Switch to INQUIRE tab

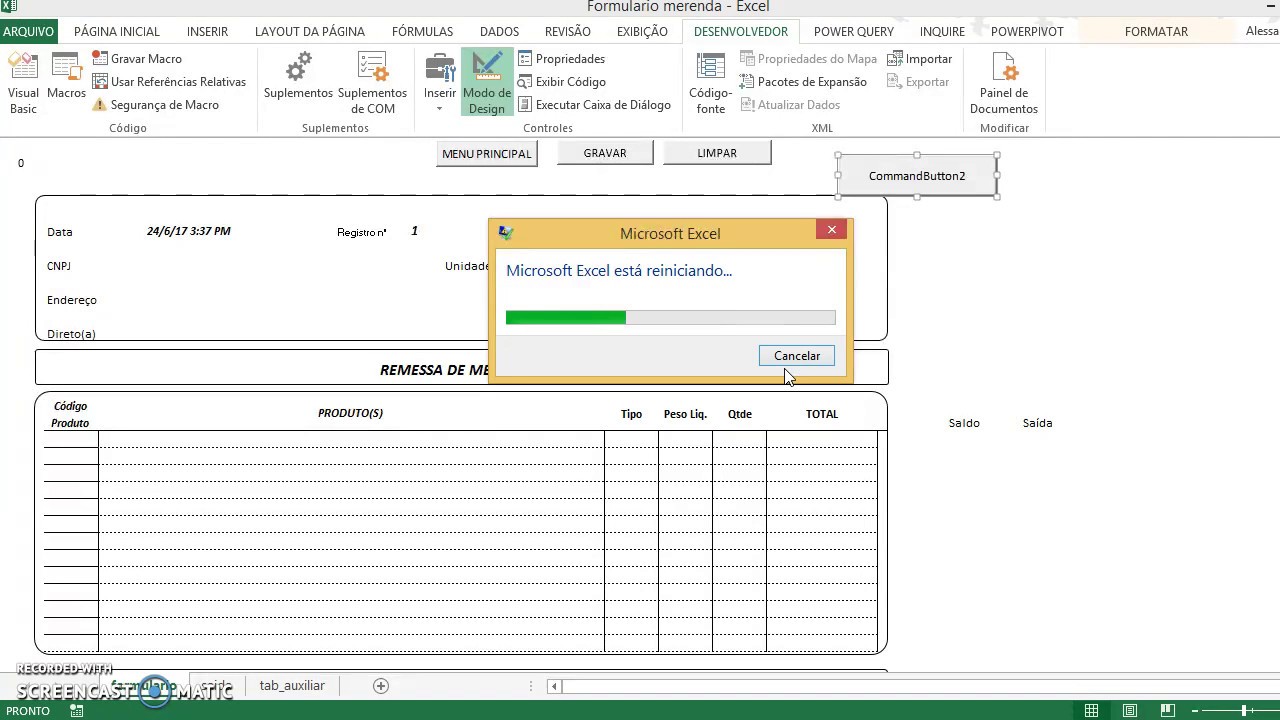[x=943, y=32]
